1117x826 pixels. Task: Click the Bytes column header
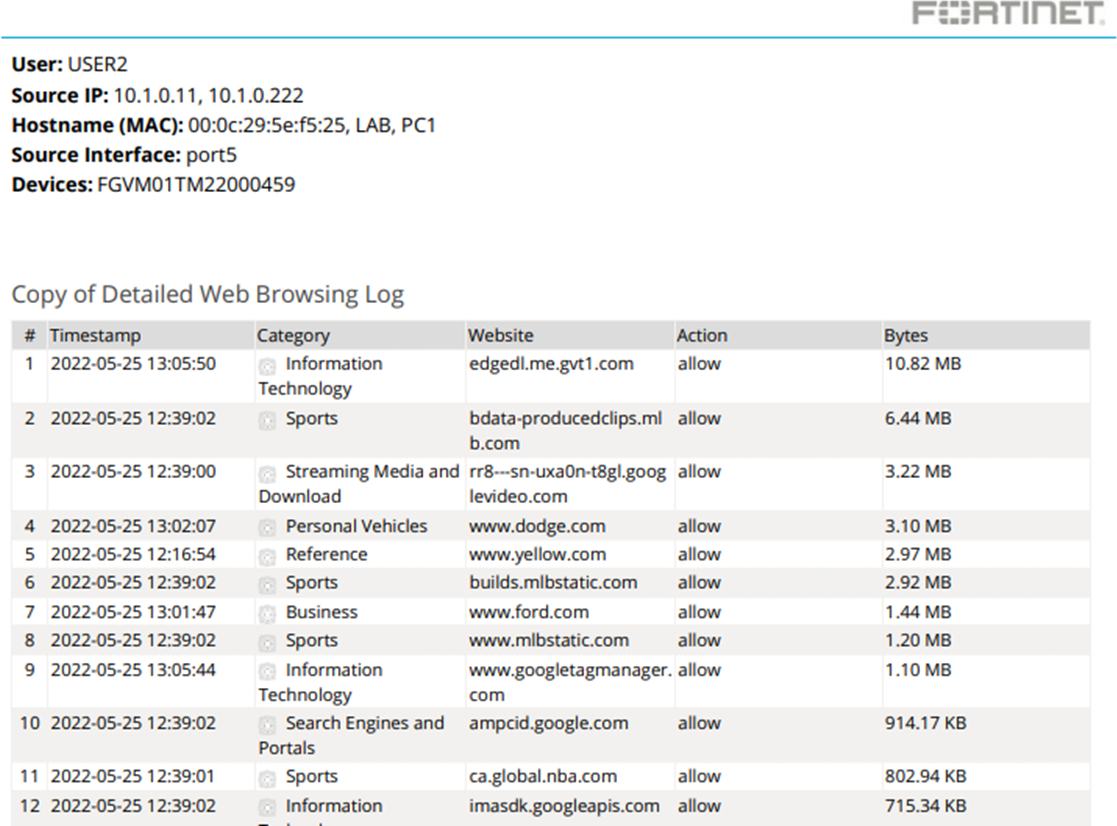906,336
